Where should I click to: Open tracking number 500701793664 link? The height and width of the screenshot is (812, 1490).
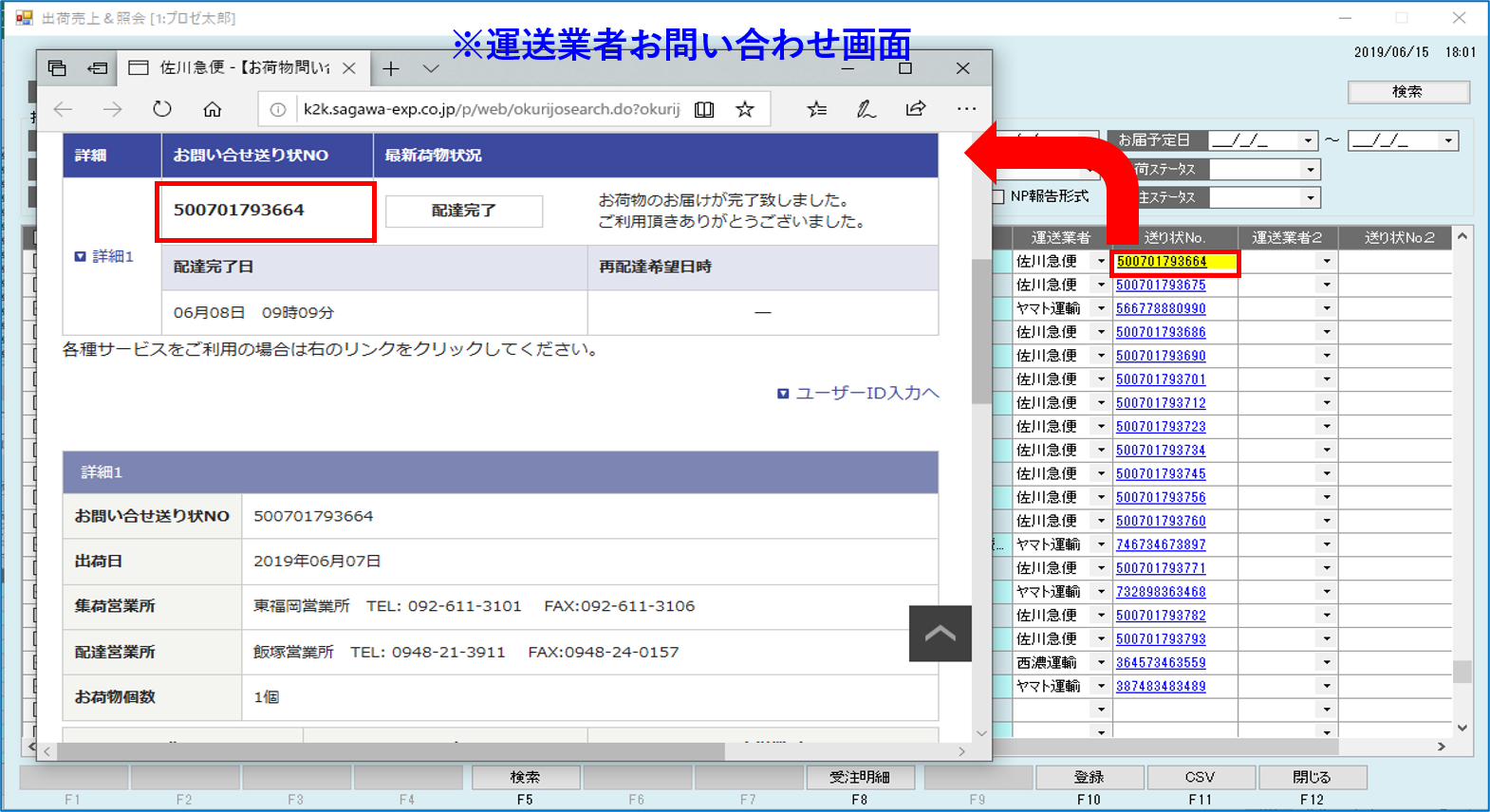1162,262
